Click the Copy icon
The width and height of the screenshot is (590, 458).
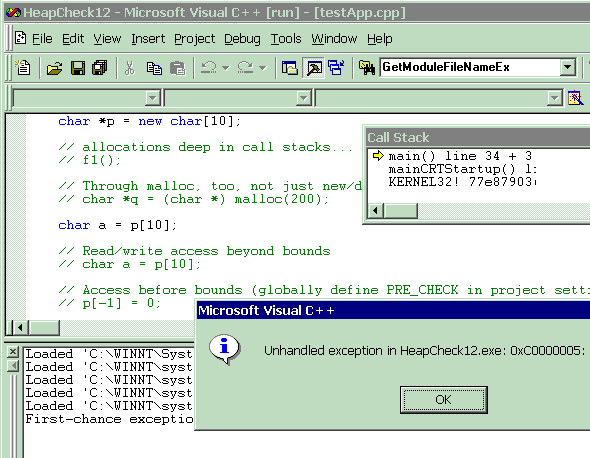pyautogui.click(x=154, y=68)
